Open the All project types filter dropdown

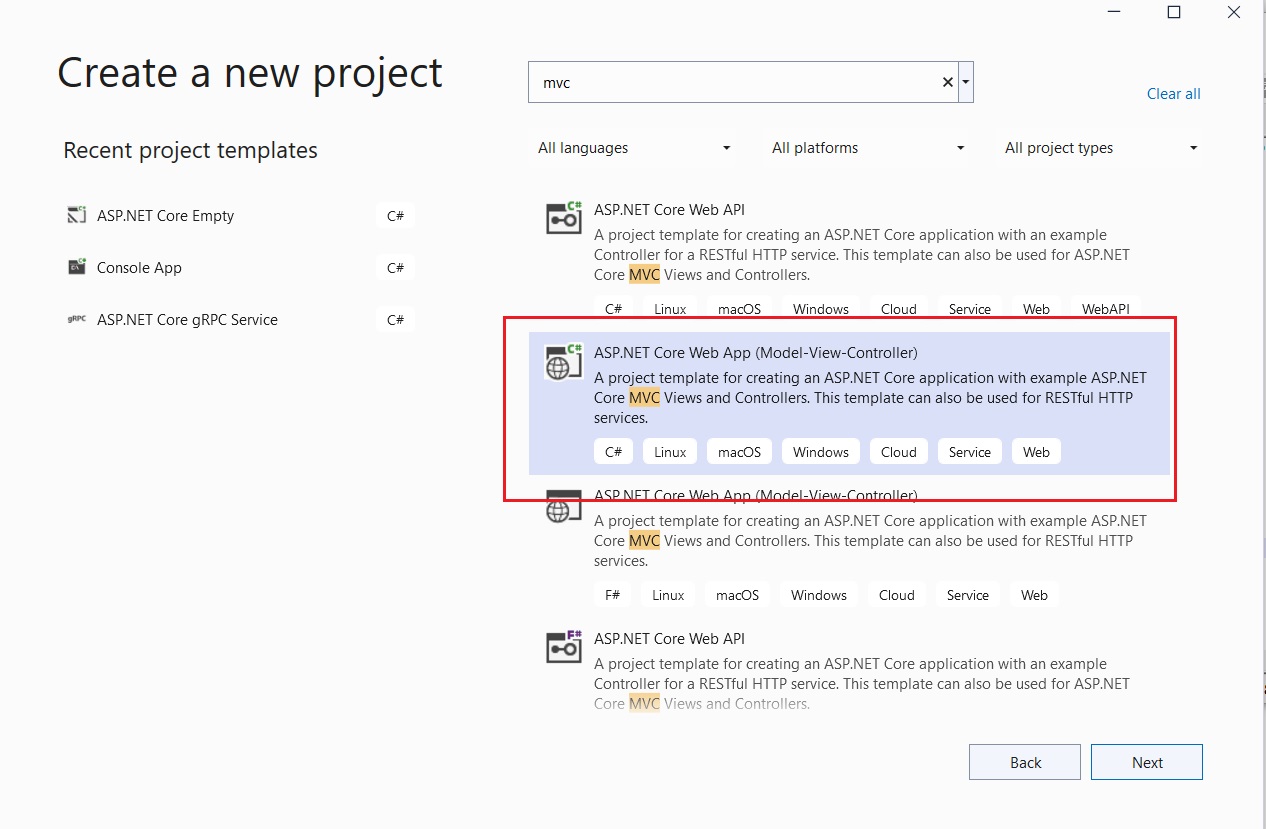[x=1101, y=148]
